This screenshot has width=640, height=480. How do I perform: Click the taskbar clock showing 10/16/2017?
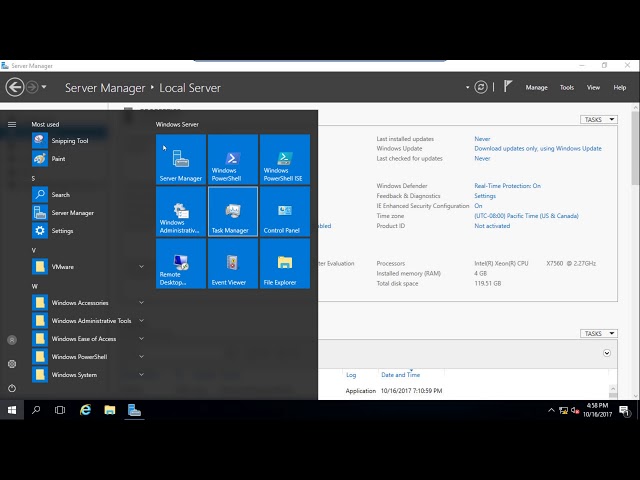pos(598,410)
